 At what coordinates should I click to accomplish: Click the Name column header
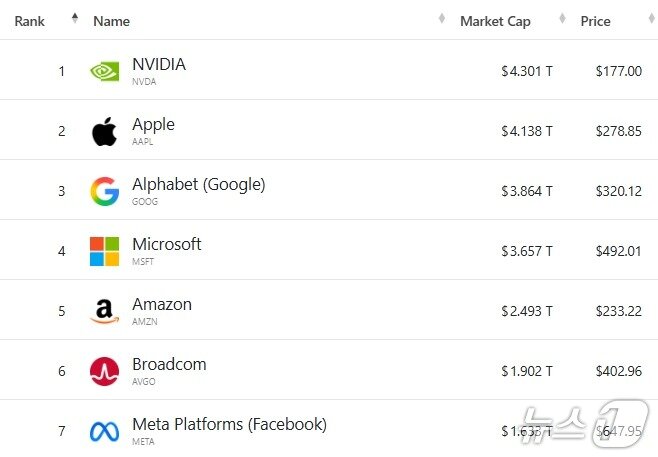[111, 21]
